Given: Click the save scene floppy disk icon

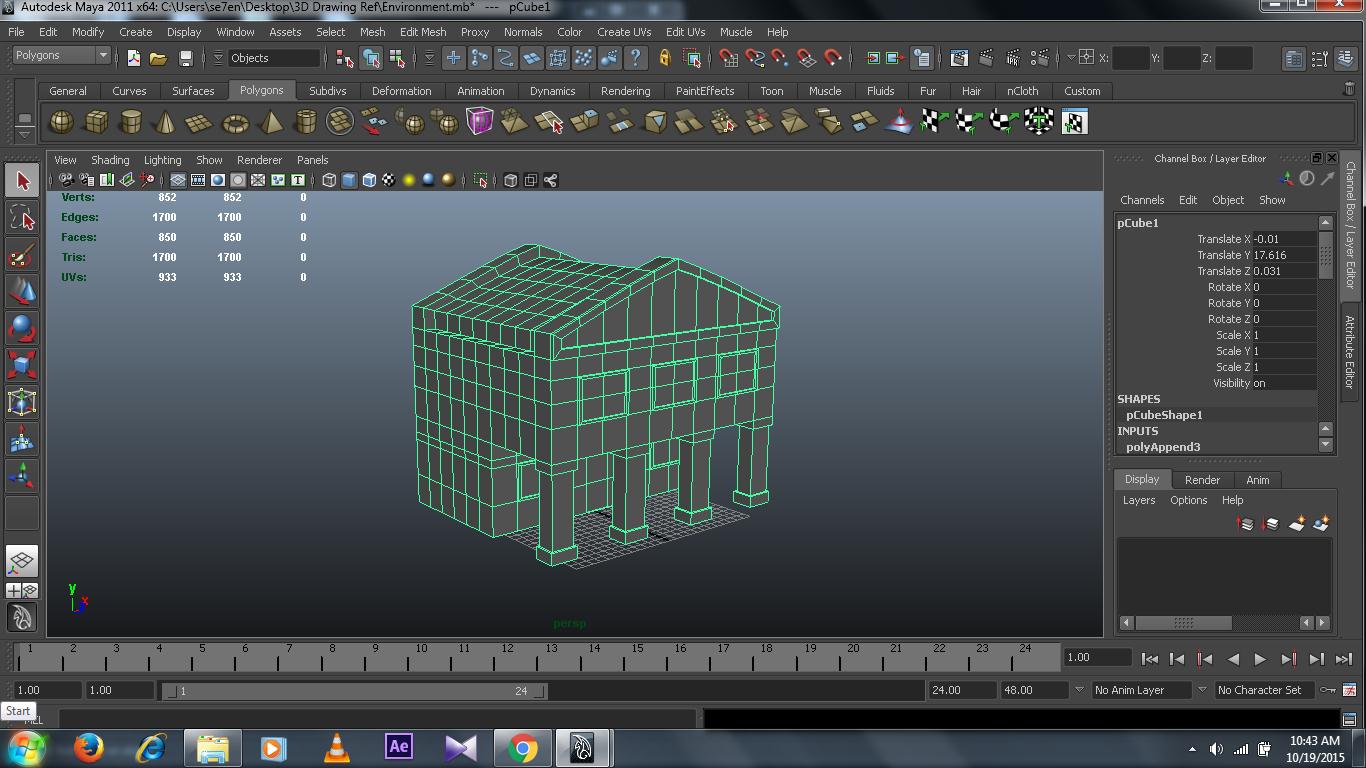Looking at the screenshot, I should point(185,58).
